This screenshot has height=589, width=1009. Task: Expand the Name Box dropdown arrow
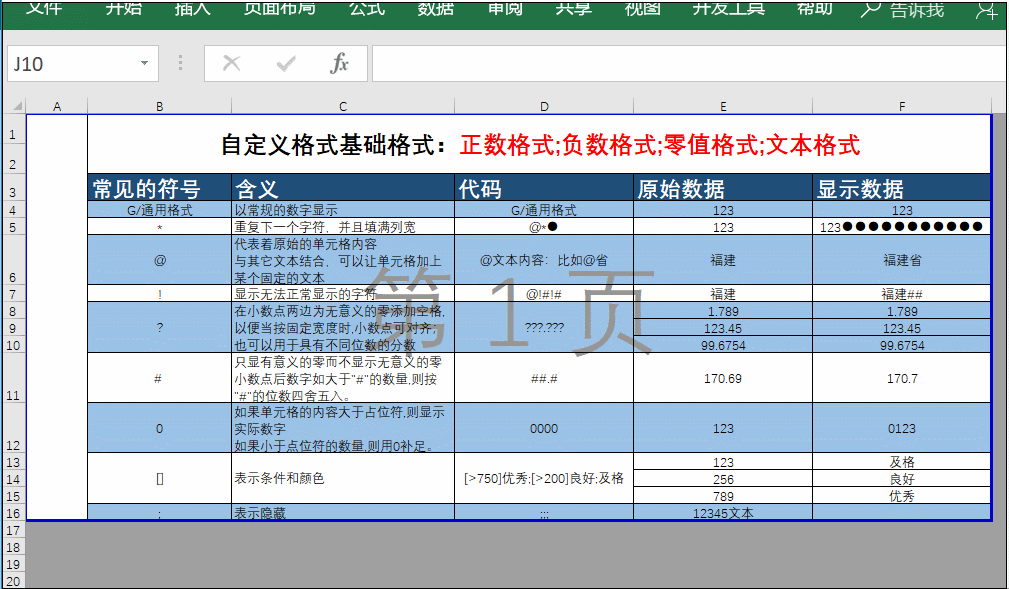144,63
